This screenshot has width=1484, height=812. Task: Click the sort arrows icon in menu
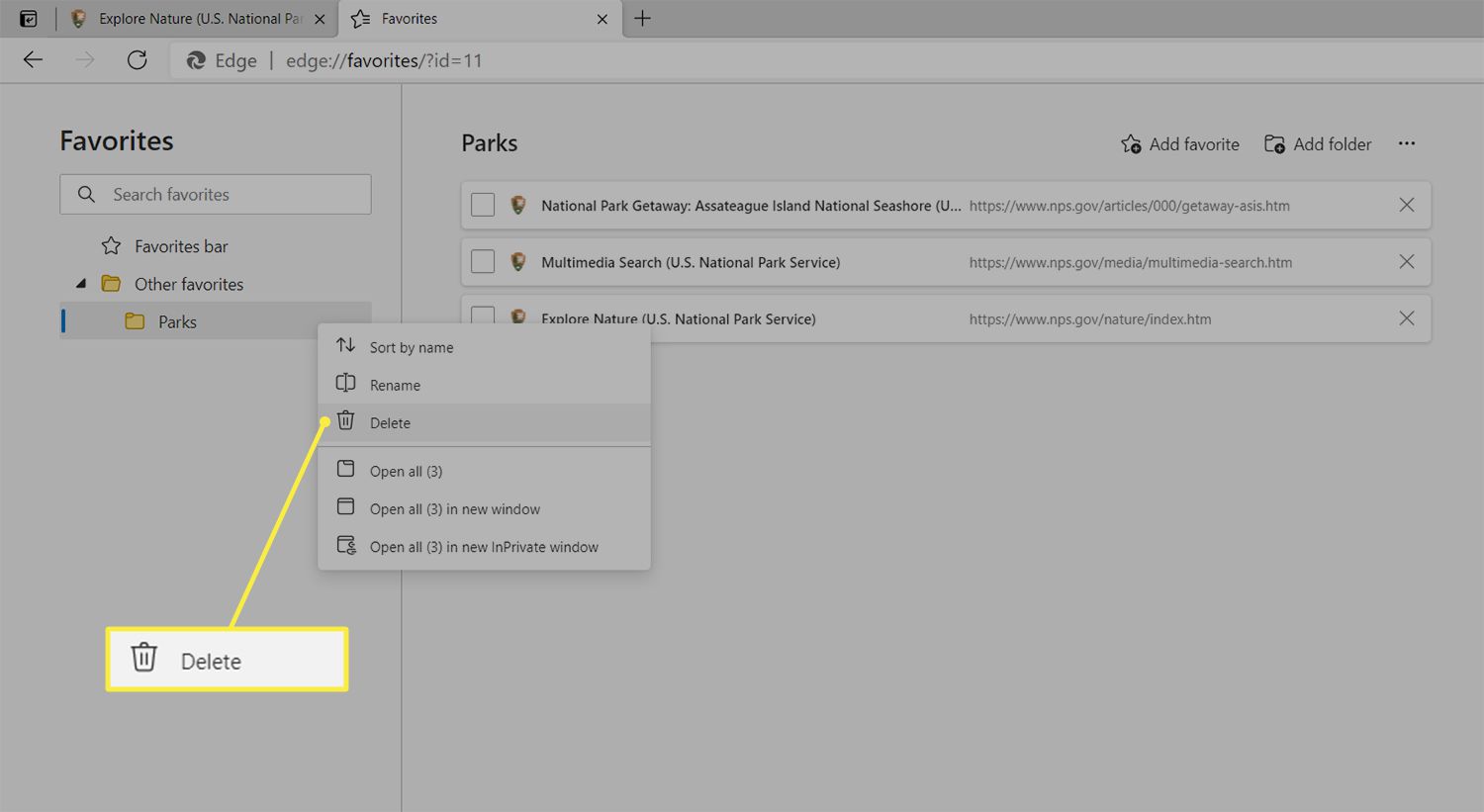pyautogui.click(x=345, y=345)
